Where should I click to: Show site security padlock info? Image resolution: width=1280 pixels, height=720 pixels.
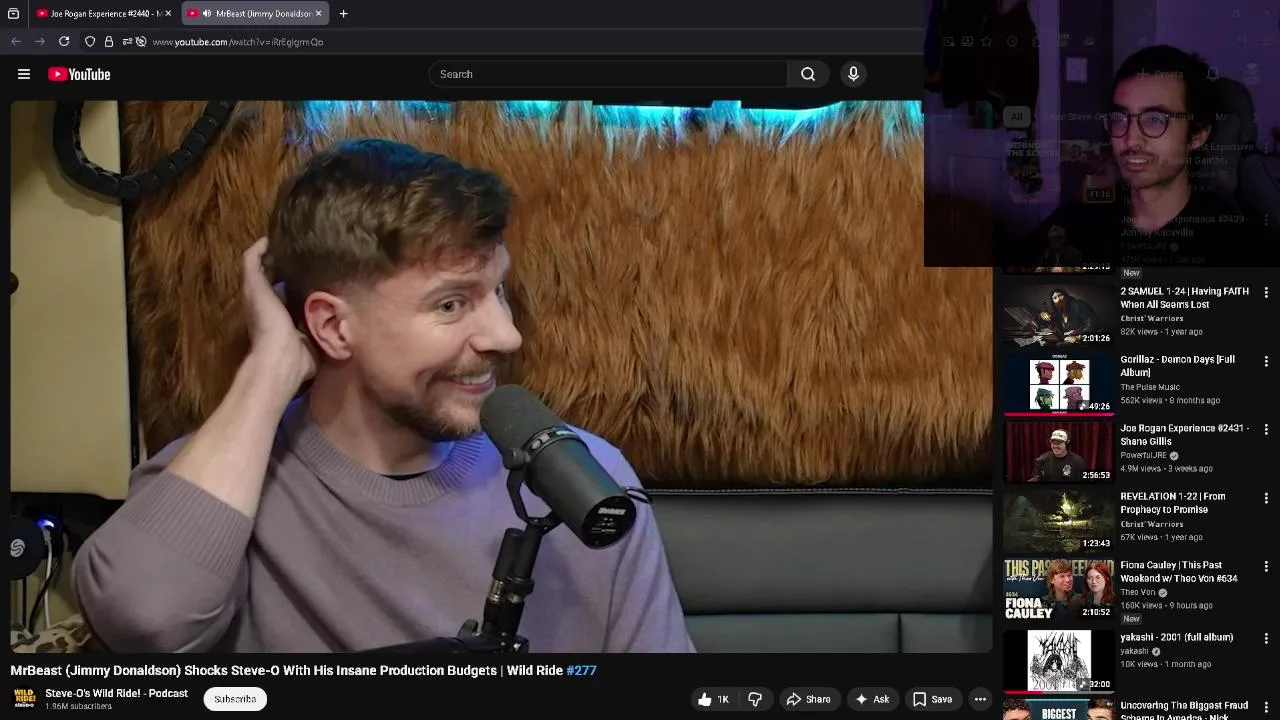tap(109, 41)
